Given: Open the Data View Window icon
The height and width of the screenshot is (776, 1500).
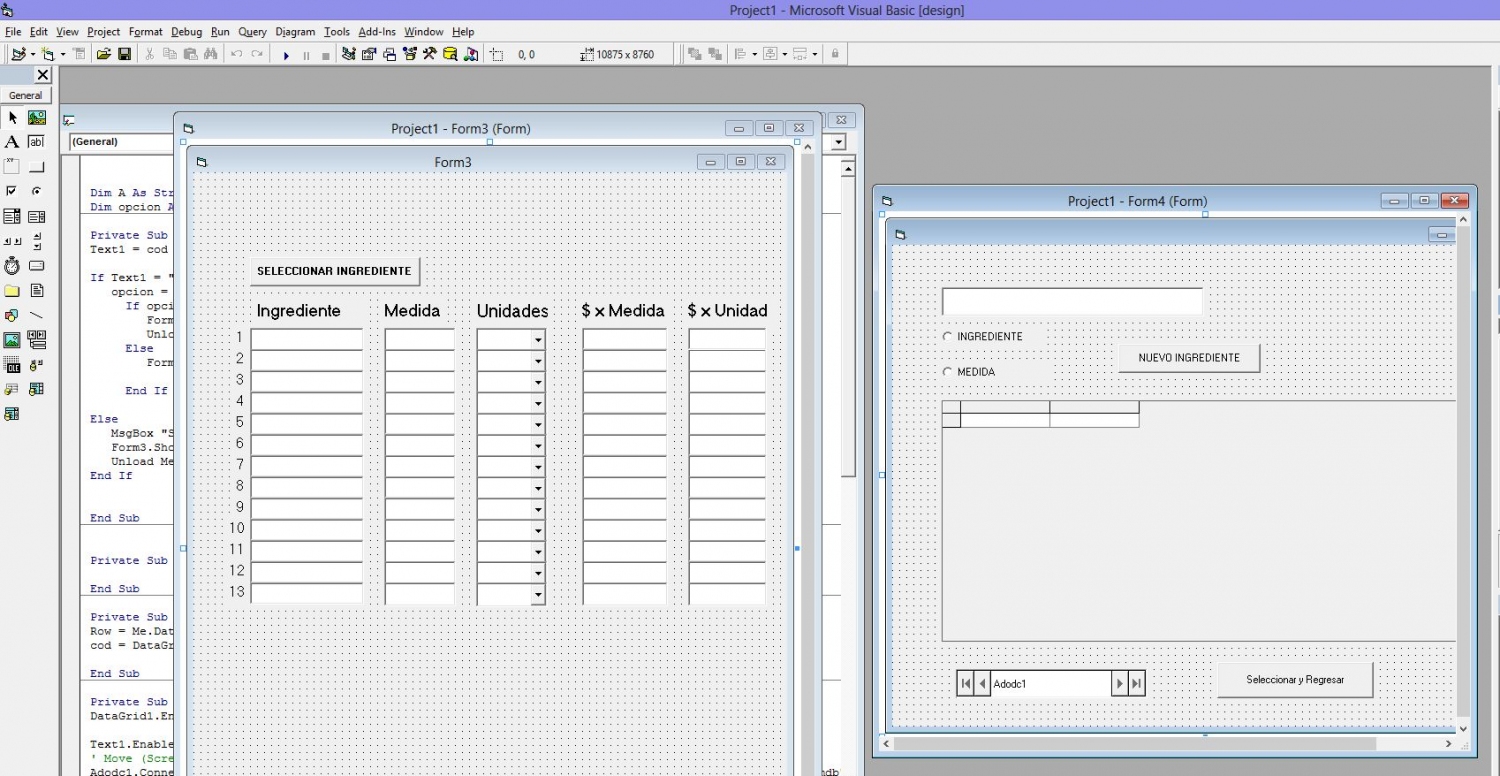Looking at the screenshot, I should 450,54.
